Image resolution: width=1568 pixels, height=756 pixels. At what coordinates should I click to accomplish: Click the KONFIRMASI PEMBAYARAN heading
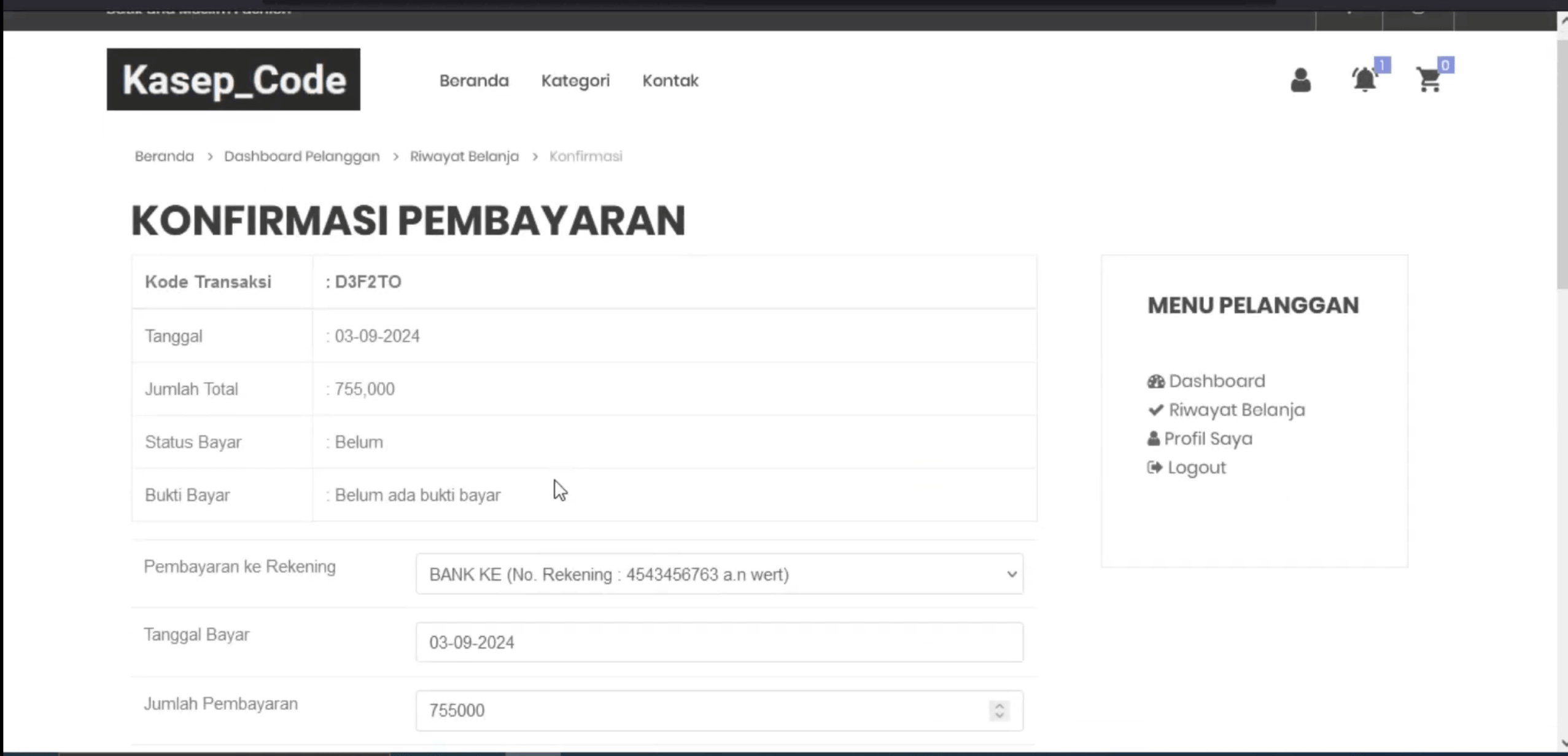408,220
